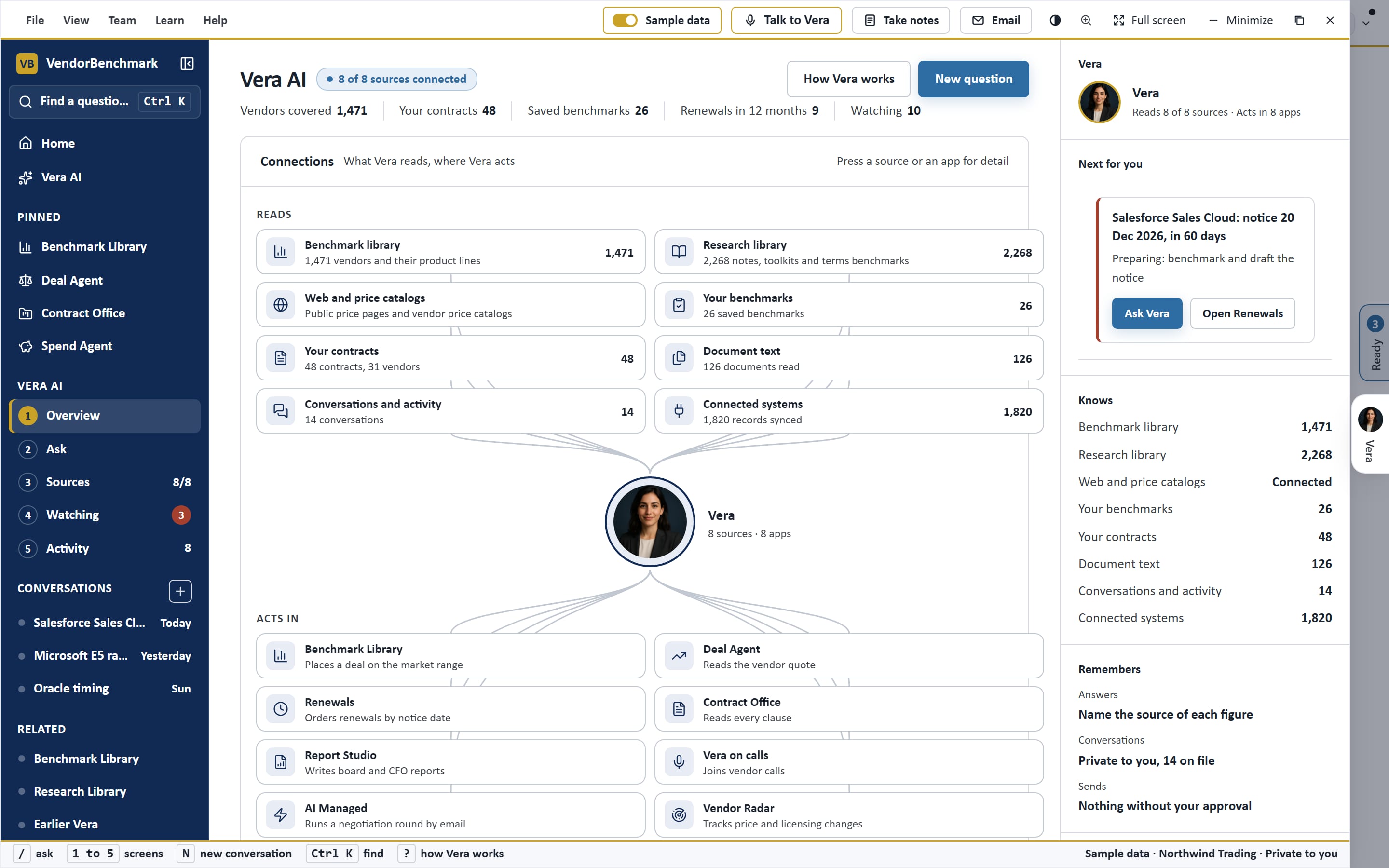Open the Help menu
1389x868 pixels.
coord(215,20)
